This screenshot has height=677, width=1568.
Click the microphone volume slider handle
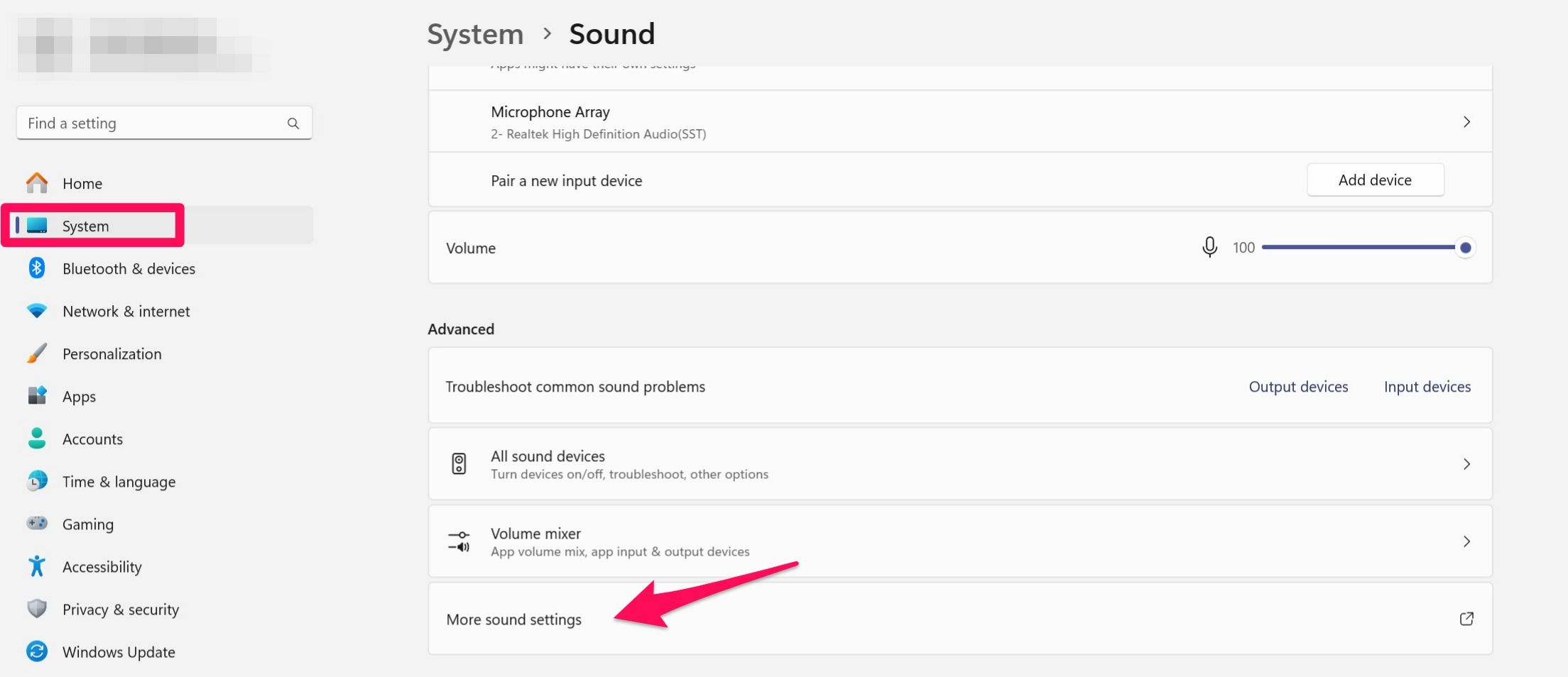click(x=1465, y=248)
